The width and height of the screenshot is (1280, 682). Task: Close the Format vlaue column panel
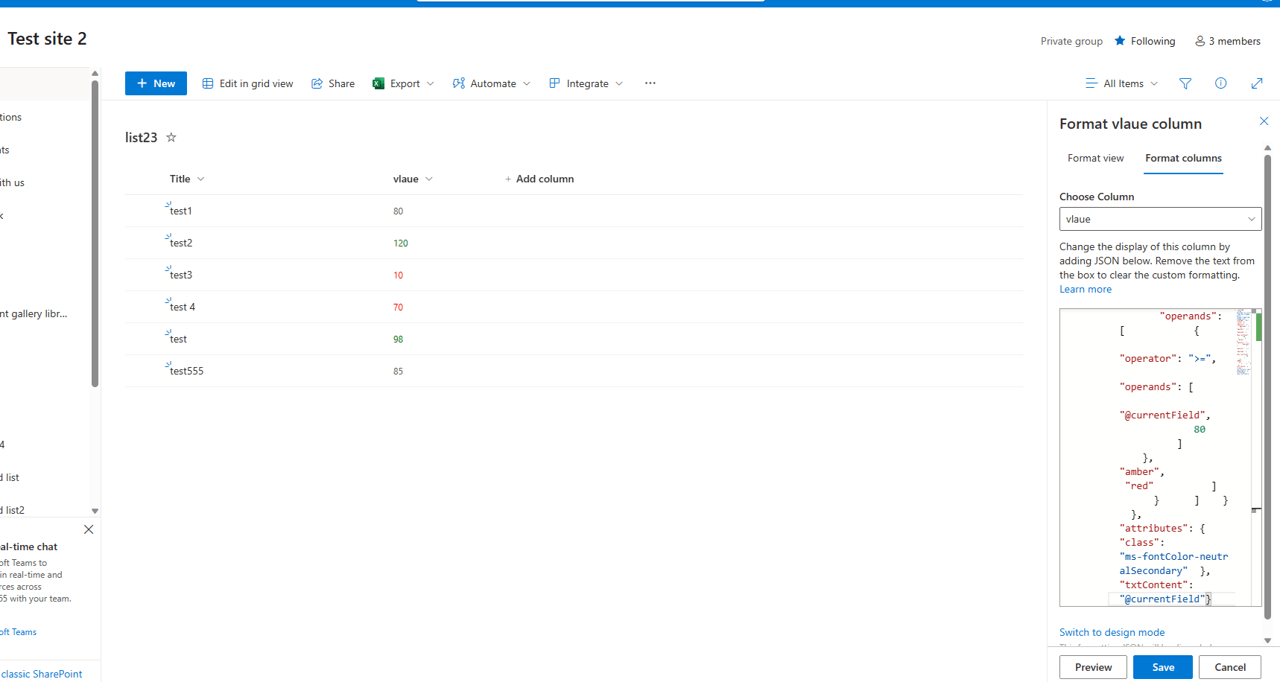click(x=1263, y=121)
